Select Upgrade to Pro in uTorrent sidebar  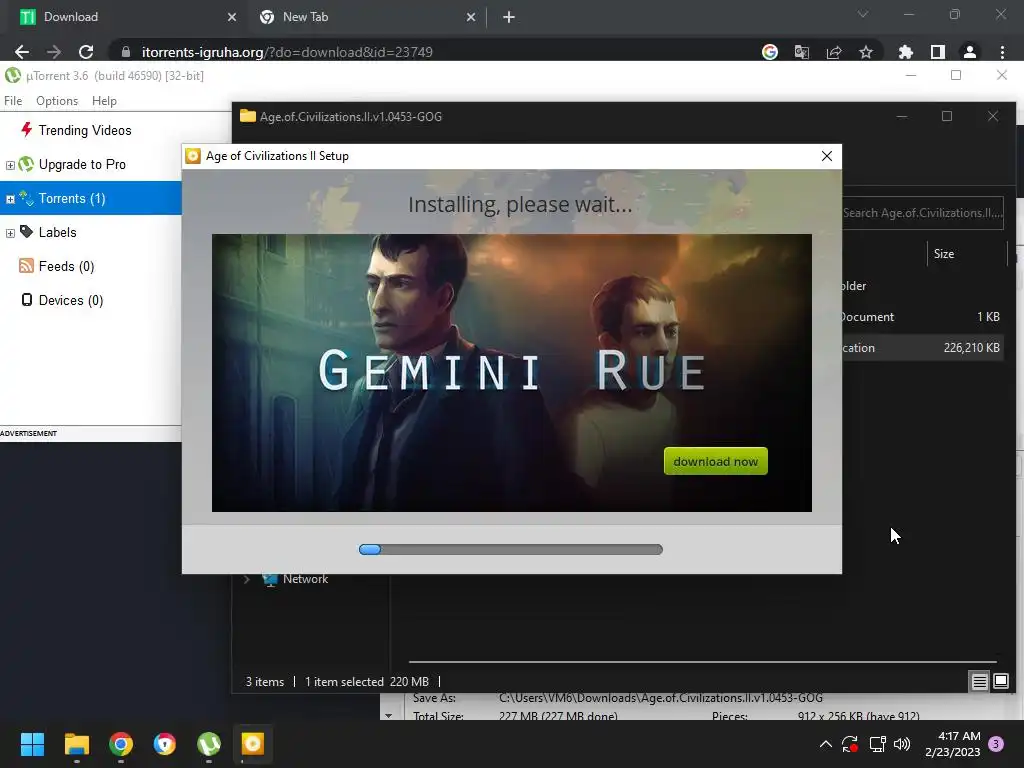(x=82, y=164)
